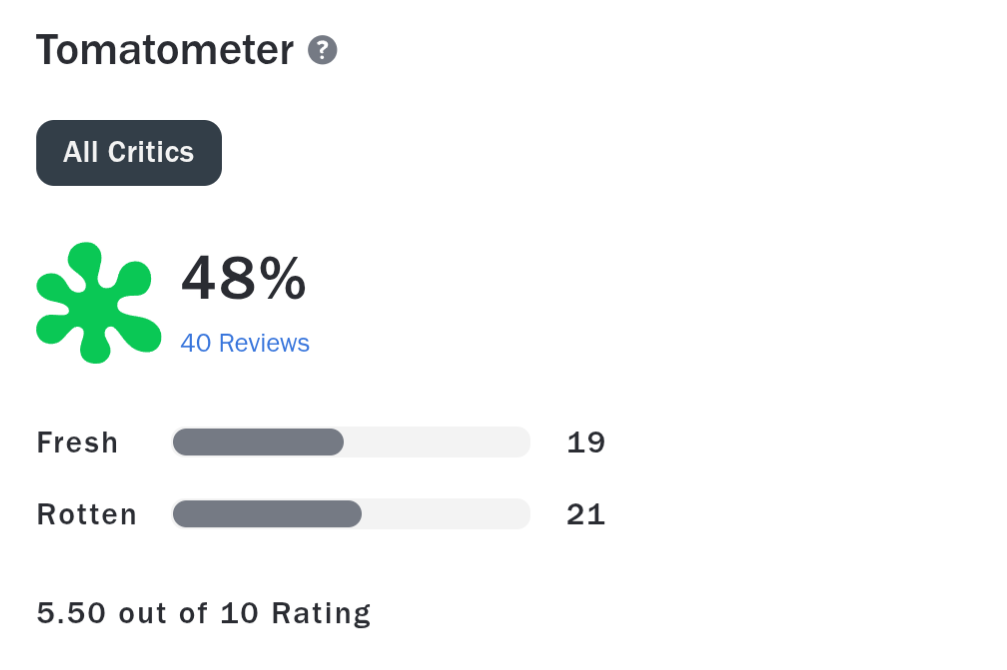Open the 40 Reviews link
Viewport: 1007px width, 670px height.
245,343
